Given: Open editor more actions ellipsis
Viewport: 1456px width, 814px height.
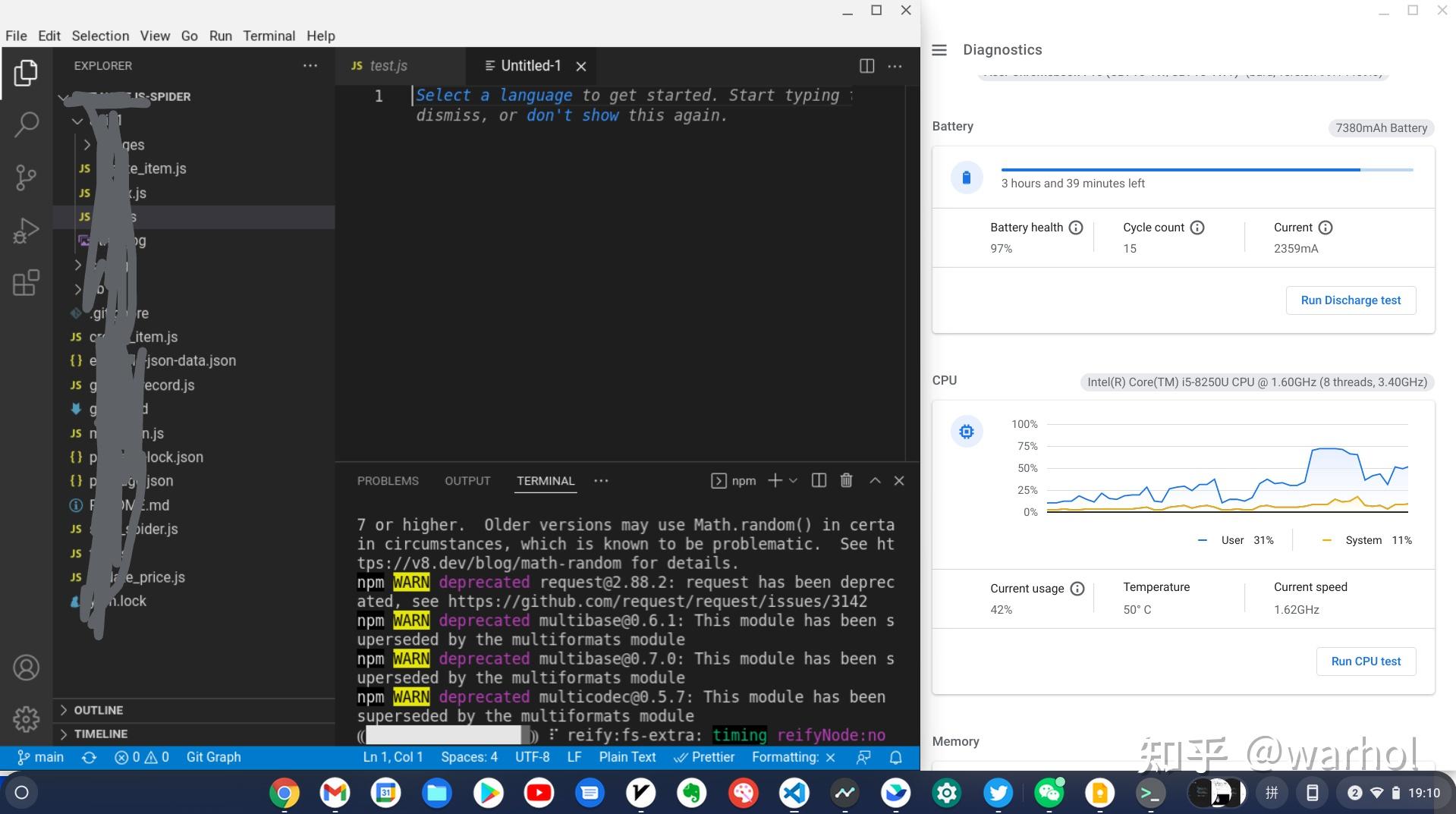Looking at the screenshot, I should [895, 66].
